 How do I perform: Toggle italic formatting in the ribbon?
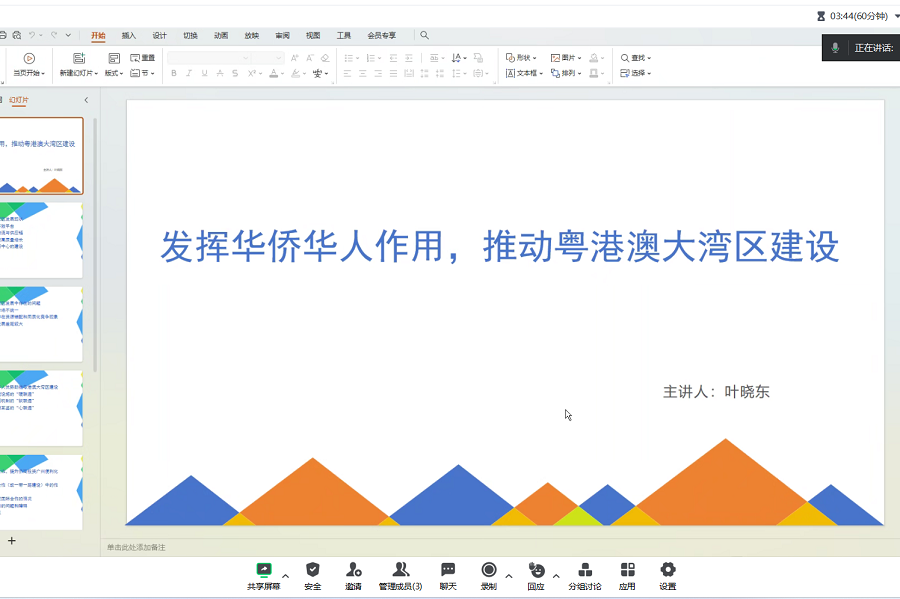tap(187, 73)
